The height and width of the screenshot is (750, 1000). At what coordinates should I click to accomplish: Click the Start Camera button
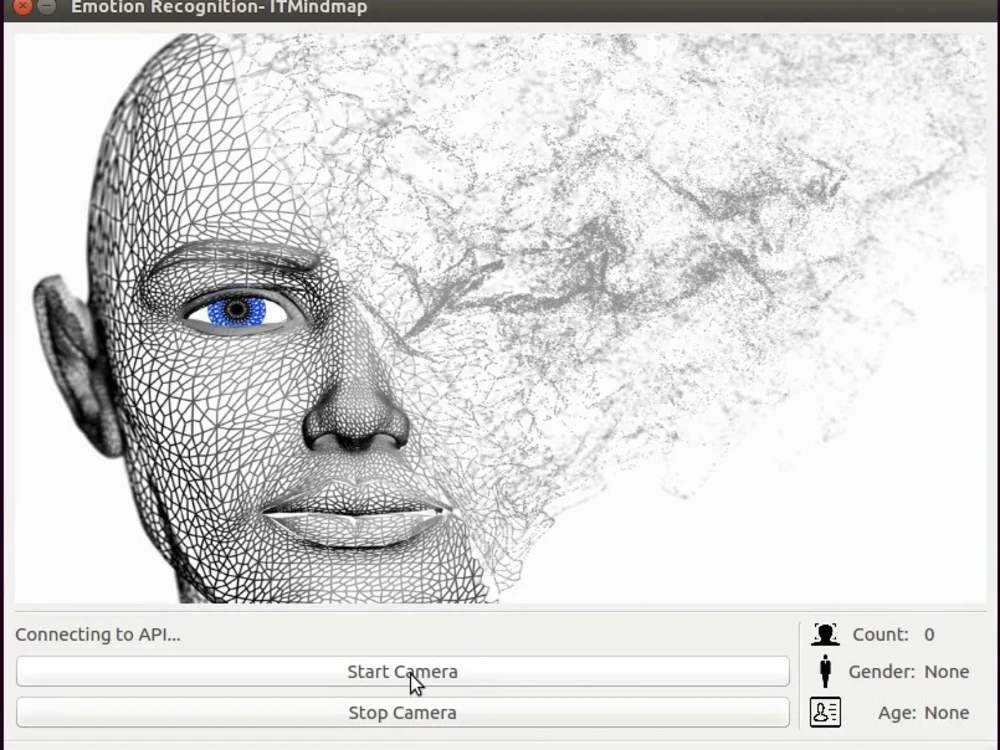point(402,672)
